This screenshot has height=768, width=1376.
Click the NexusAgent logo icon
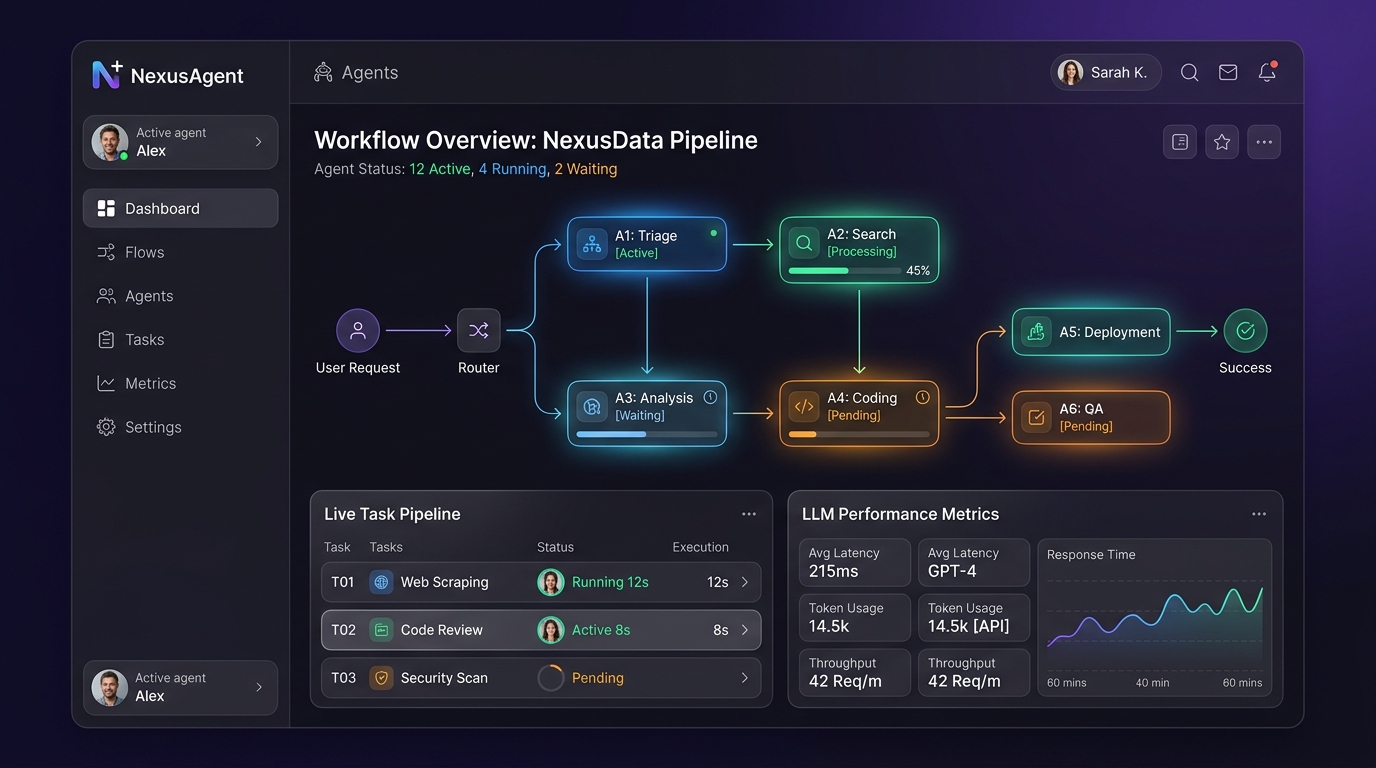107,74
